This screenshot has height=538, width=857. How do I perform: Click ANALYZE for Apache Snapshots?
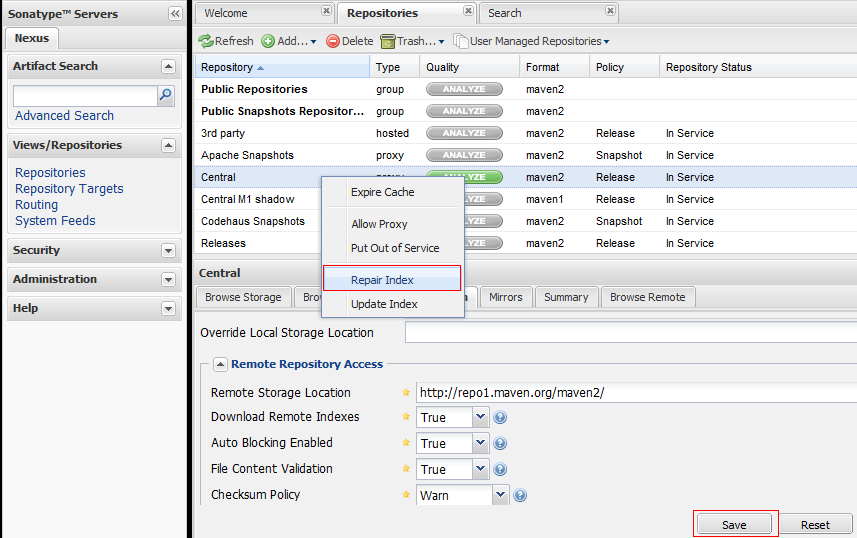(x=464, y=155)
